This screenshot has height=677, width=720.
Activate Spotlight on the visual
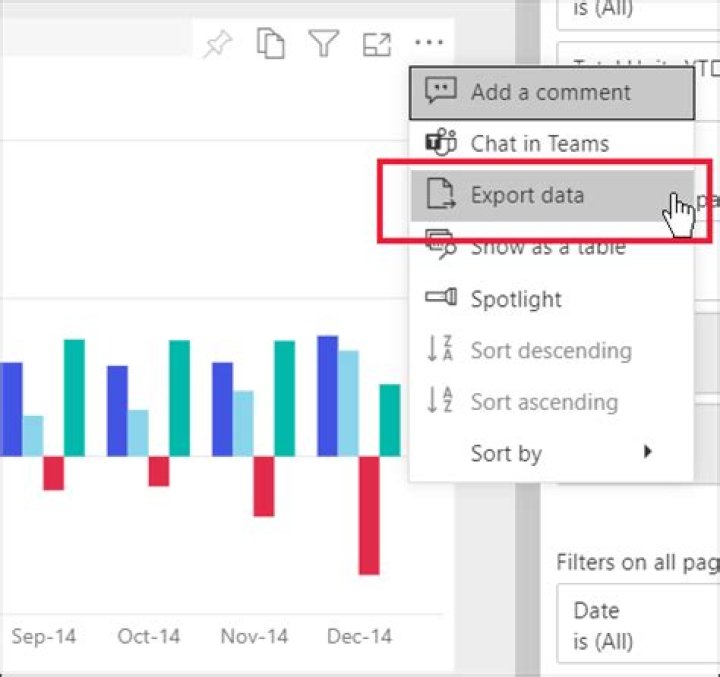[551, 299]
